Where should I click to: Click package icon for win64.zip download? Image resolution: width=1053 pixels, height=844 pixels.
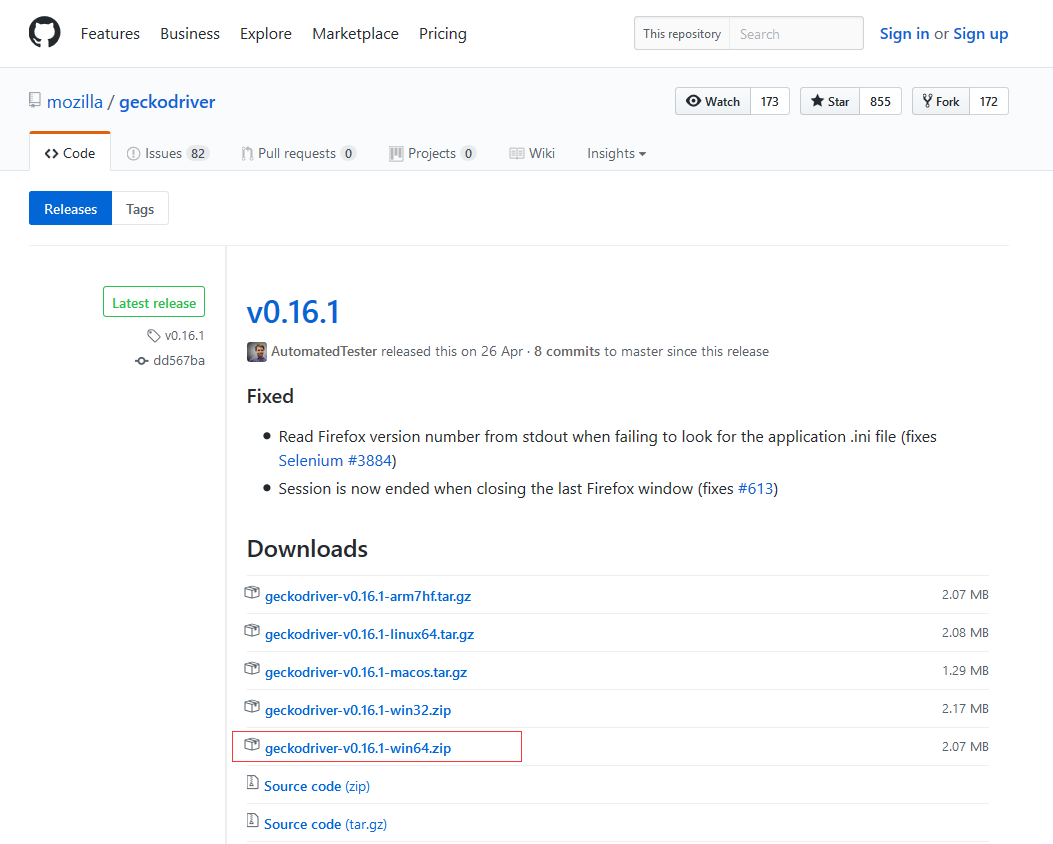point(252,745)
